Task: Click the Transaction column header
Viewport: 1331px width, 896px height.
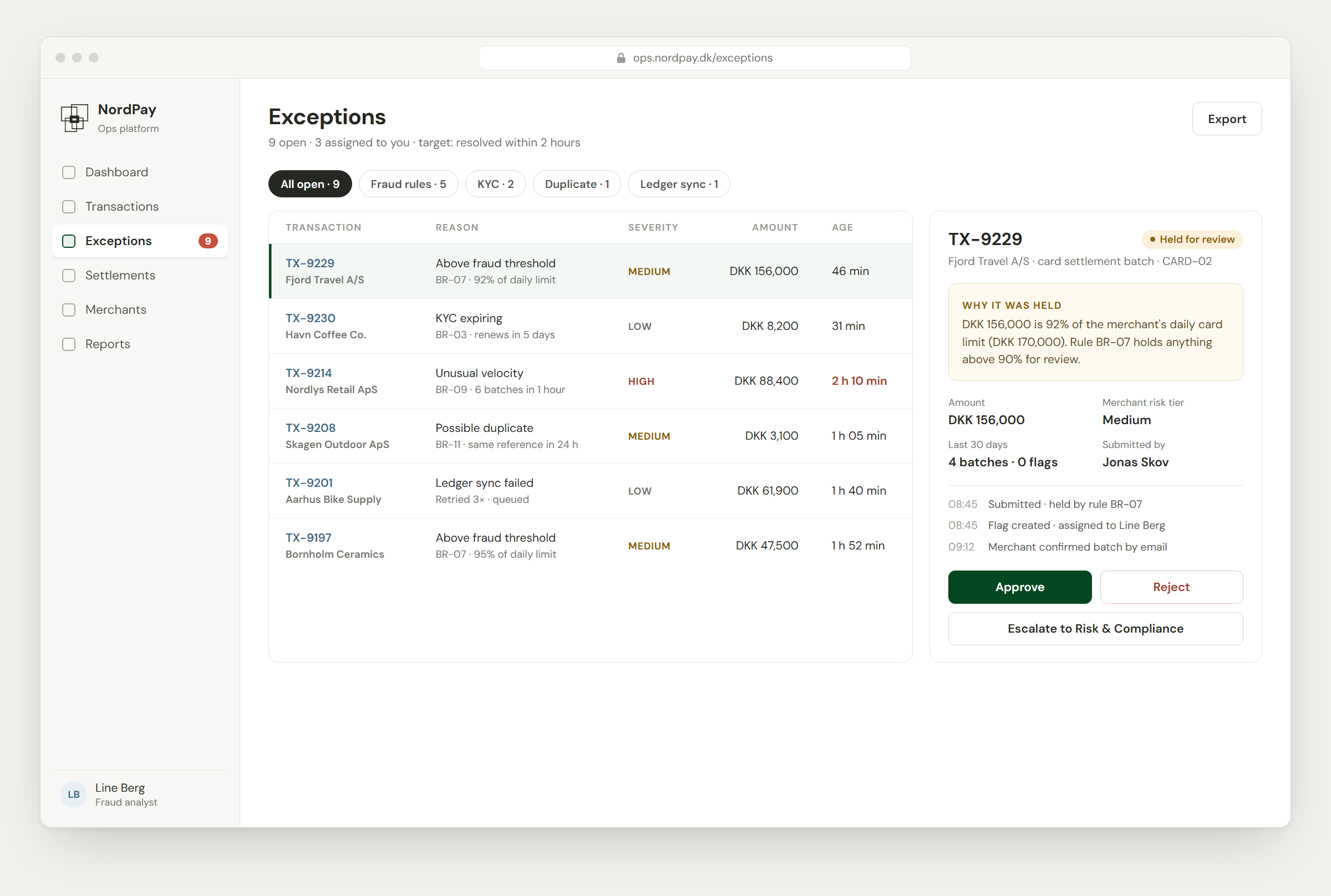Action: (323, 227)
